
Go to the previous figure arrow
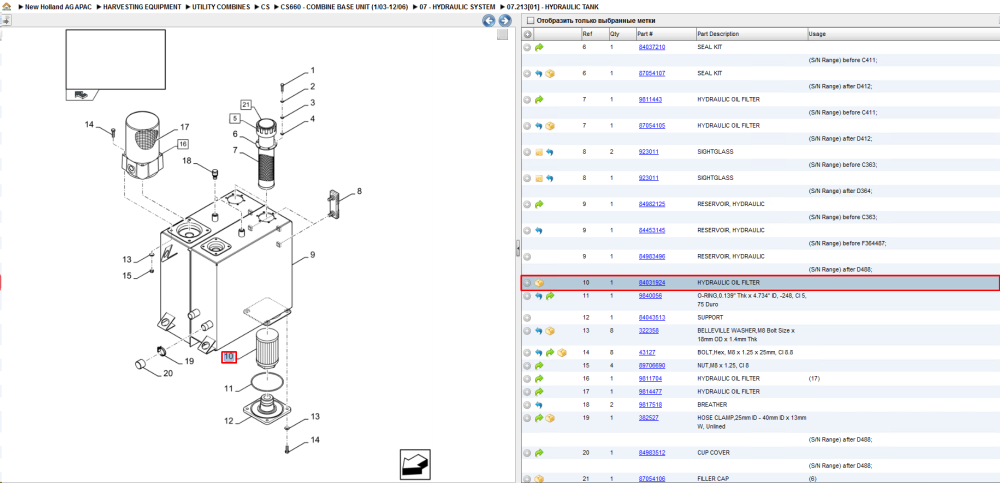click(489, 20)
